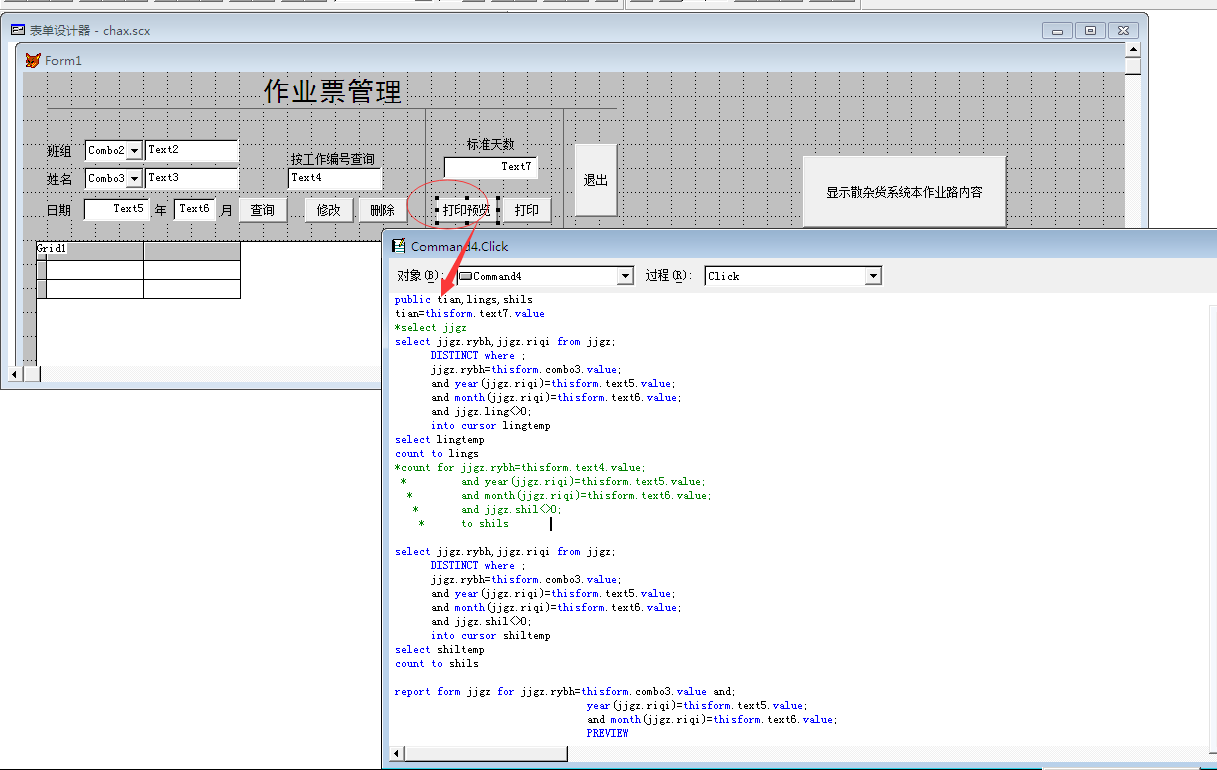Open the Combo3 dropdown arrow
This screenshot has height=770, width=1217.
134,179
